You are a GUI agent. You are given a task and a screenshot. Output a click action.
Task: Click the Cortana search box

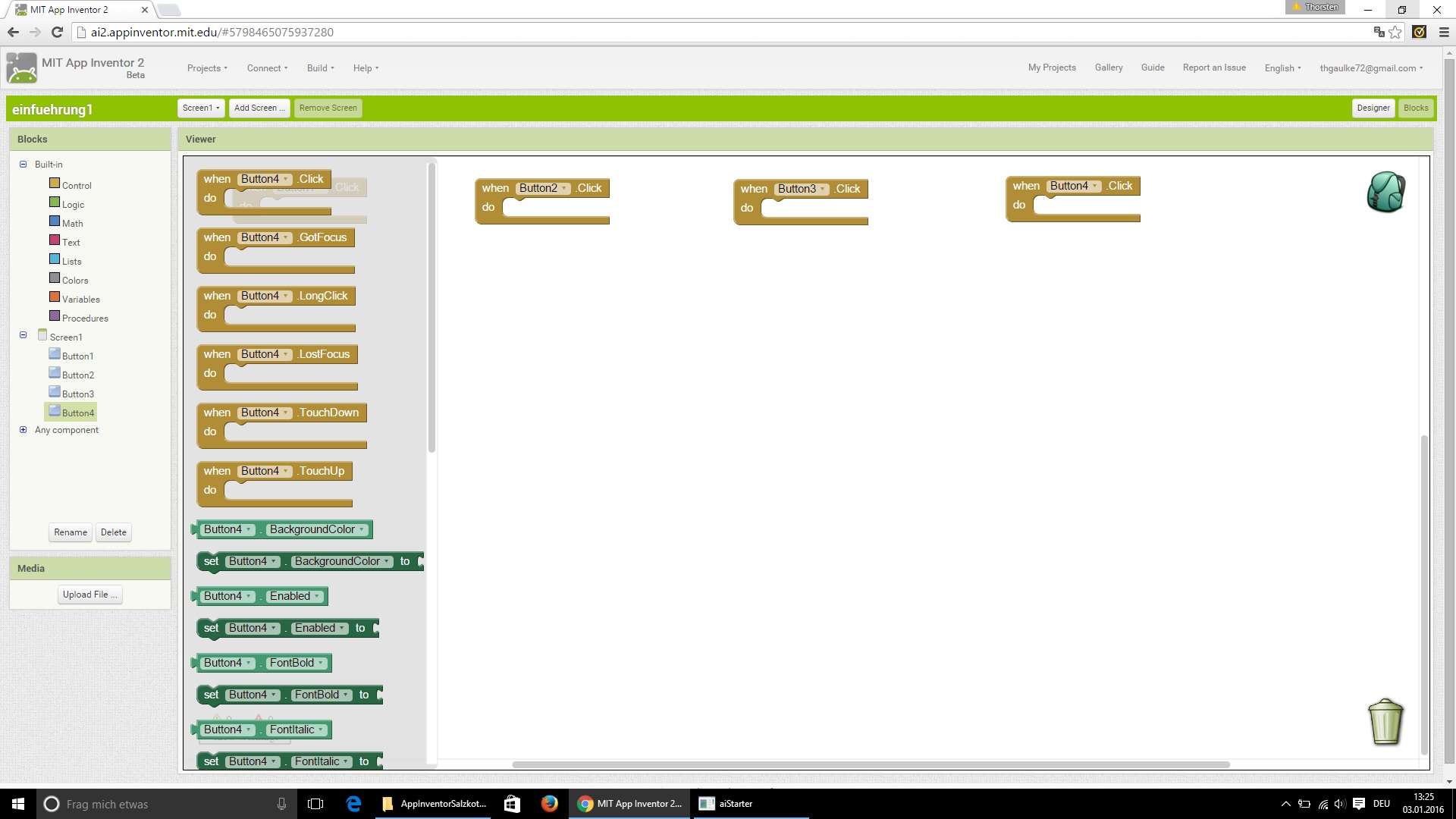tap(167, 804)
